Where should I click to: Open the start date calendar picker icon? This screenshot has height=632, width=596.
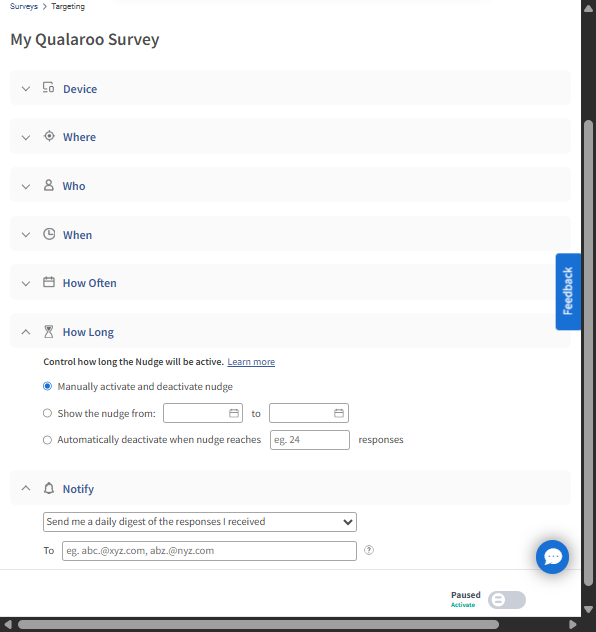point(234,413)
